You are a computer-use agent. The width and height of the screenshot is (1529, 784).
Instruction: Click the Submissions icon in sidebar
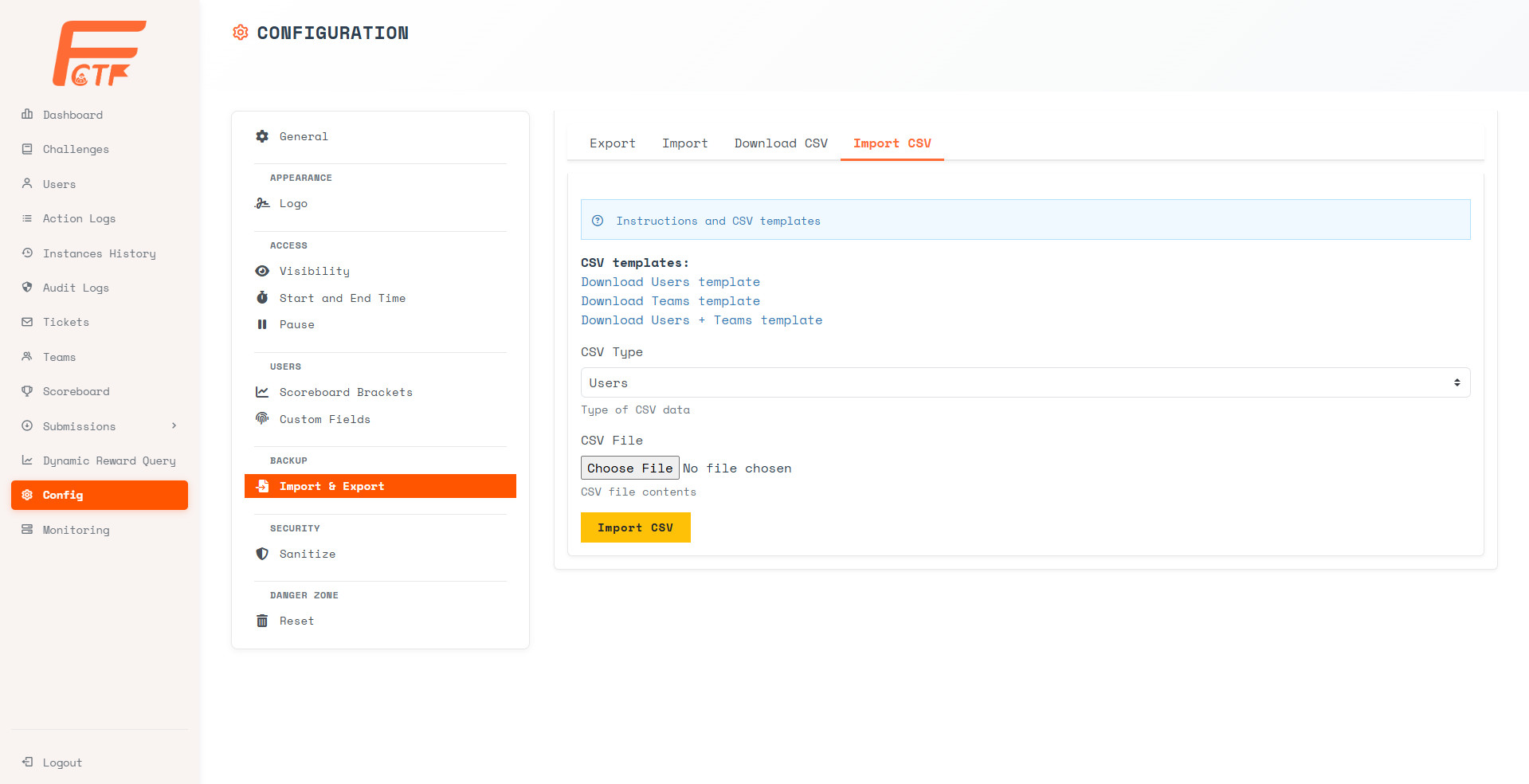pyautogui.click(x=27, y=425)
